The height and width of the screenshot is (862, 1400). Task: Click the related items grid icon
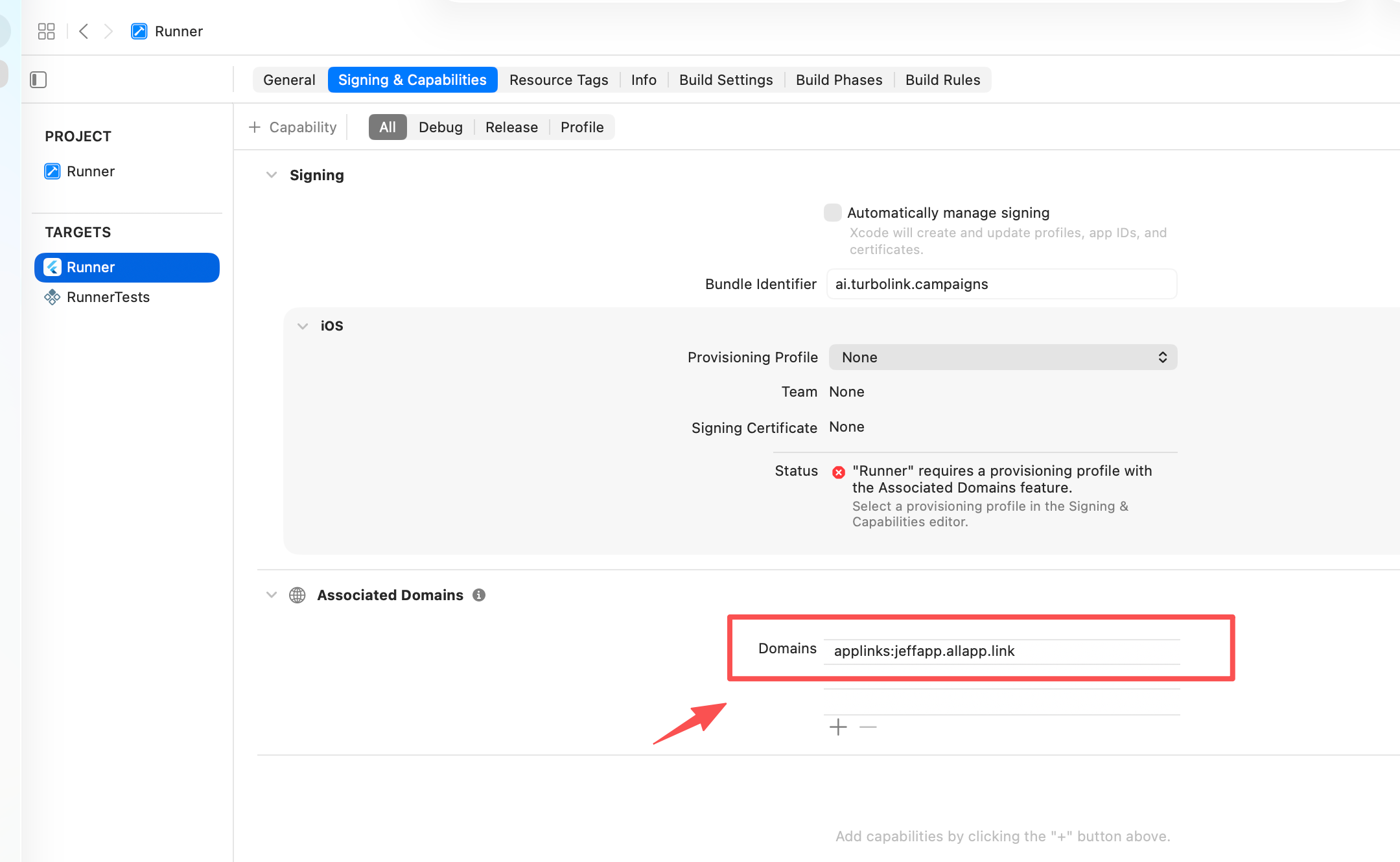47,31
